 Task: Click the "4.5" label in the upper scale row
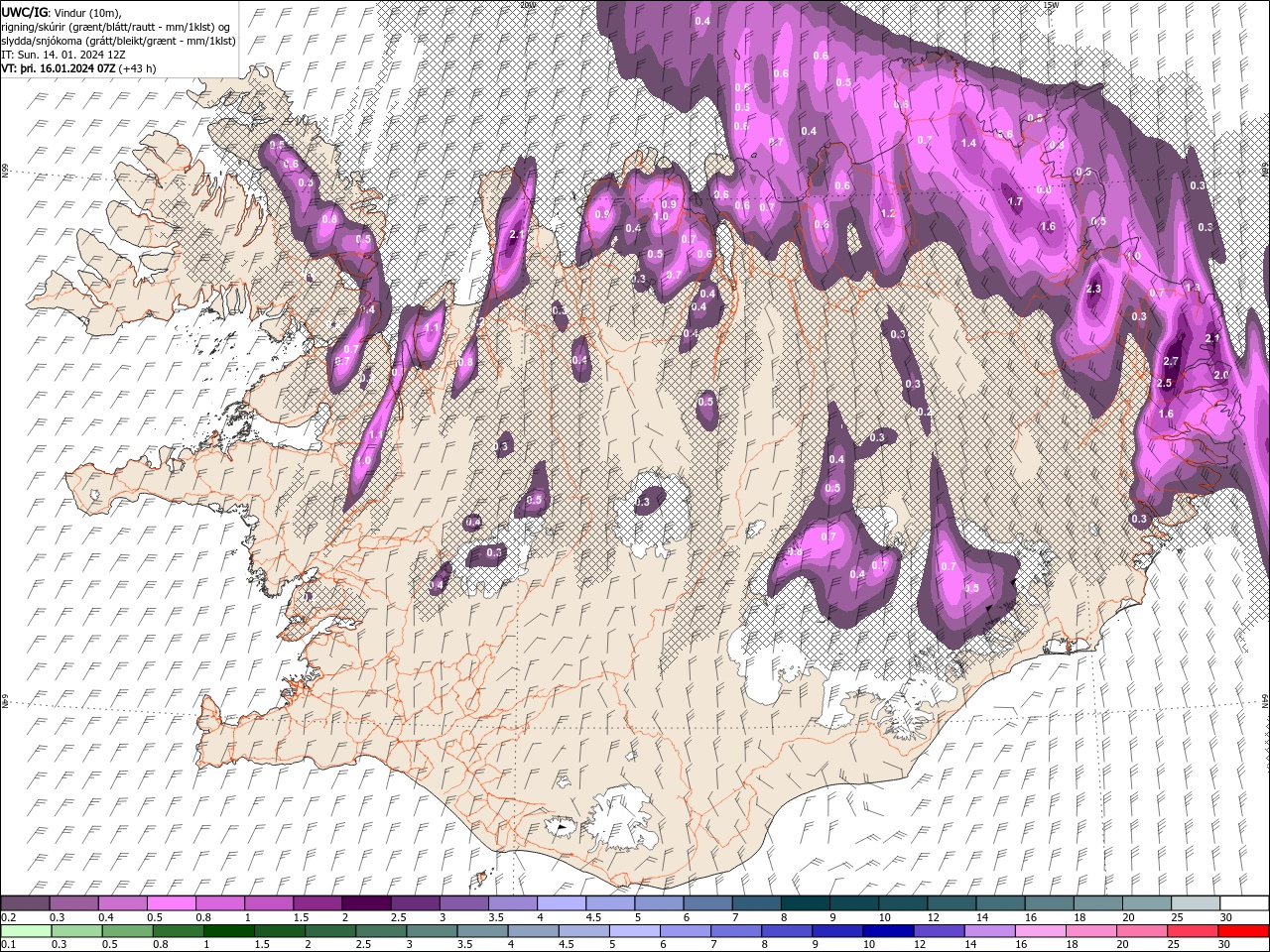pos(593,917)
